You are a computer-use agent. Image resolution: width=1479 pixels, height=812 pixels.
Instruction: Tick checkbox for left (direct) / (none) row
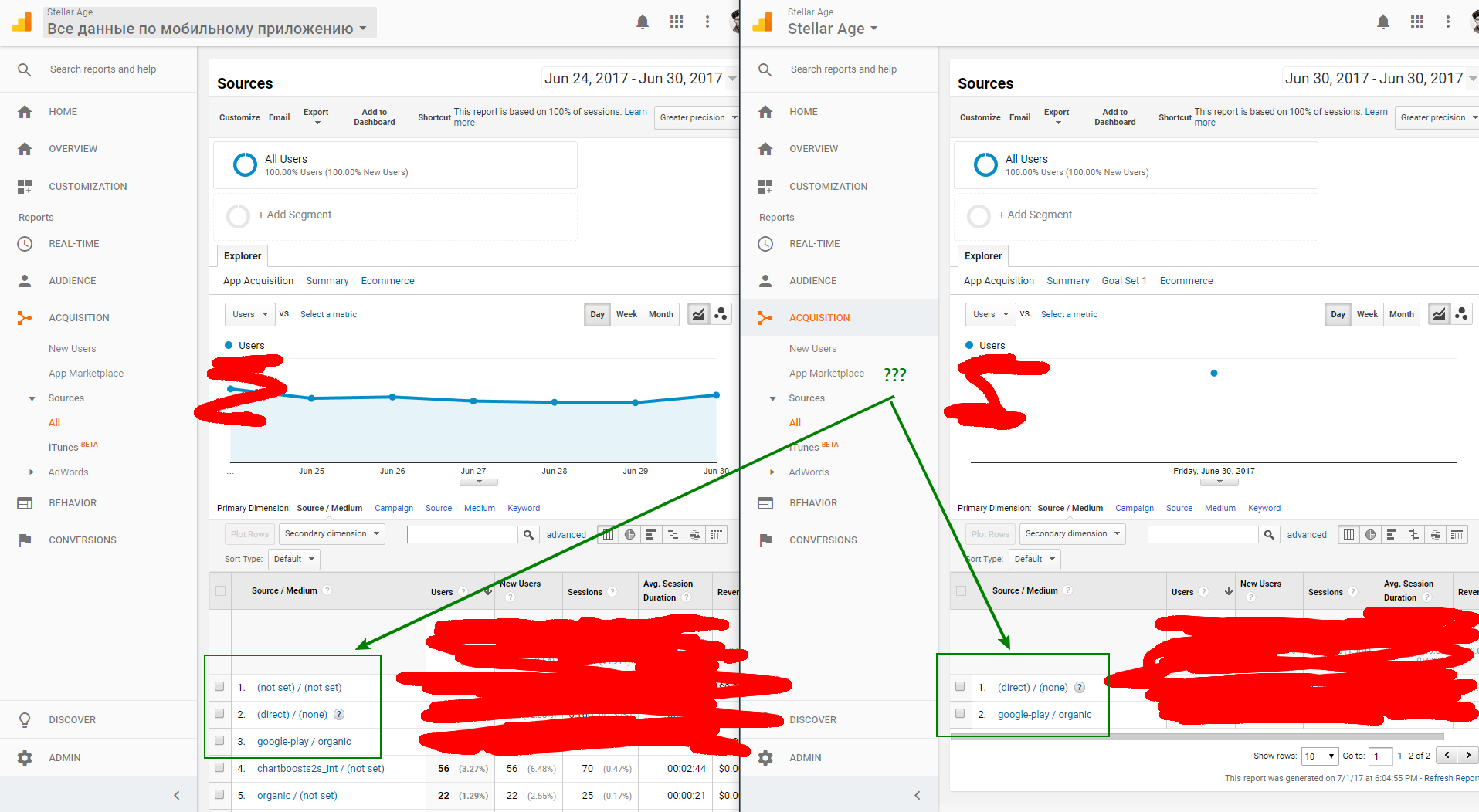pos(219,714)
